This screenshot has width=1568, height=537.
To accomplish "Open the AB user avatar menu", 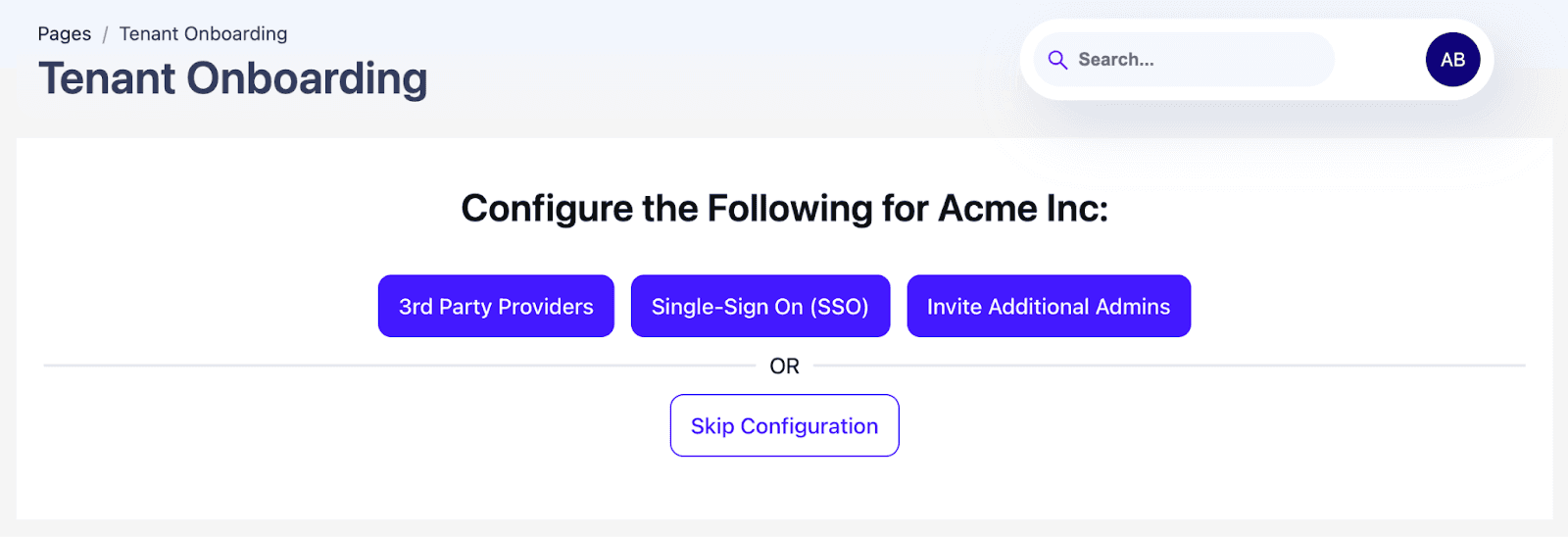I will [x=1452, y=60].
